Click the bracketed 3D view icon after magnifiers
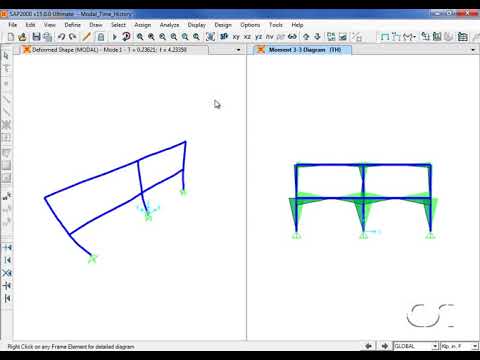 click(210, 37)
